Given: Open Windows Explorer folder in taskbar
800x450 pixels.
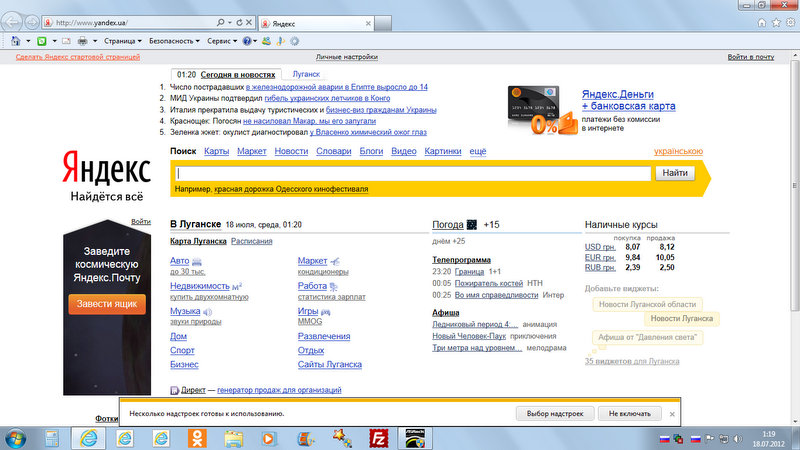Looking at the screenshot, I should [x=234, y=439].
